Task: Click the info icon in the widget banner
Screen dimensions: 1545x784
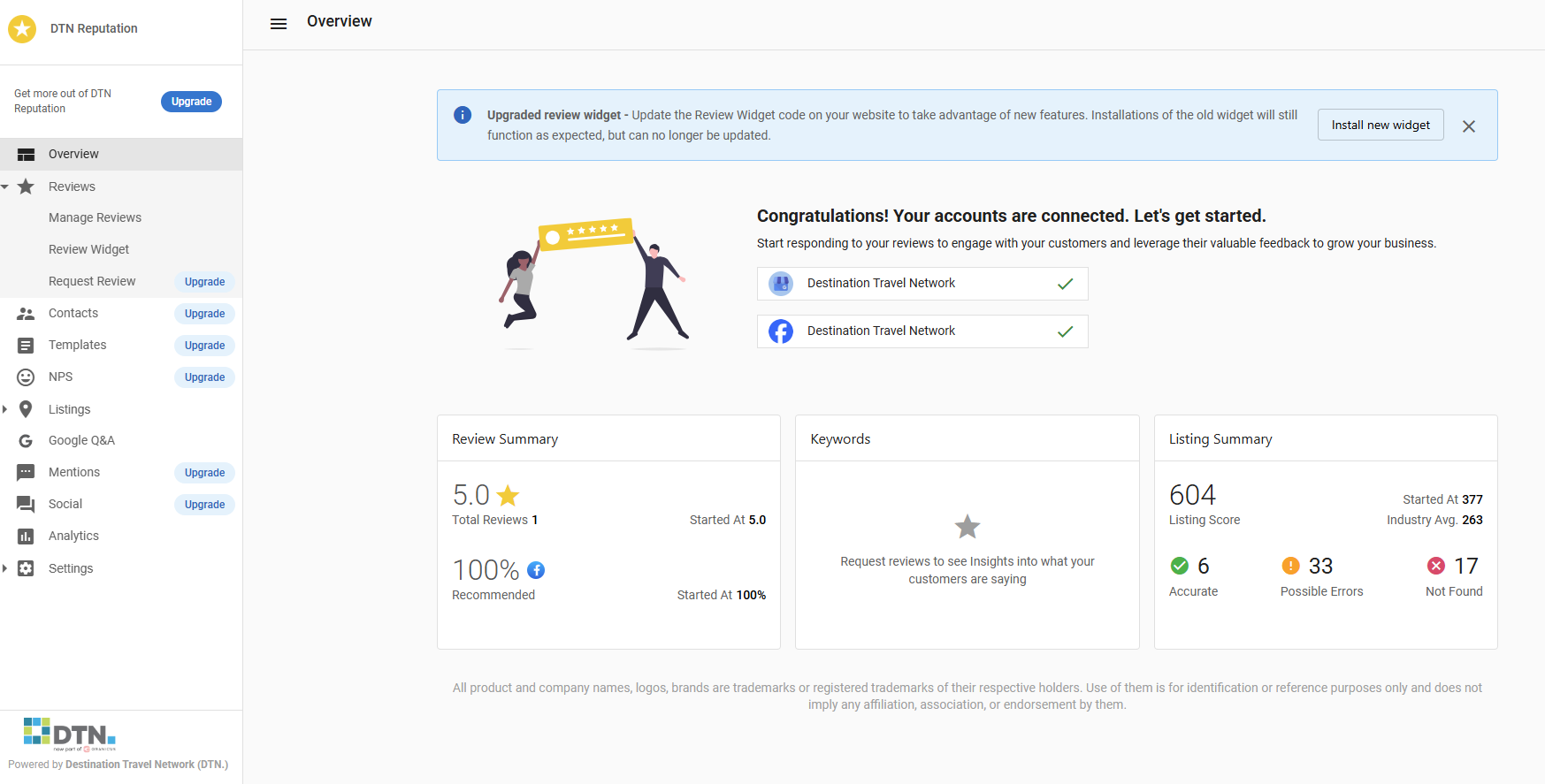Action: point(463,115)
